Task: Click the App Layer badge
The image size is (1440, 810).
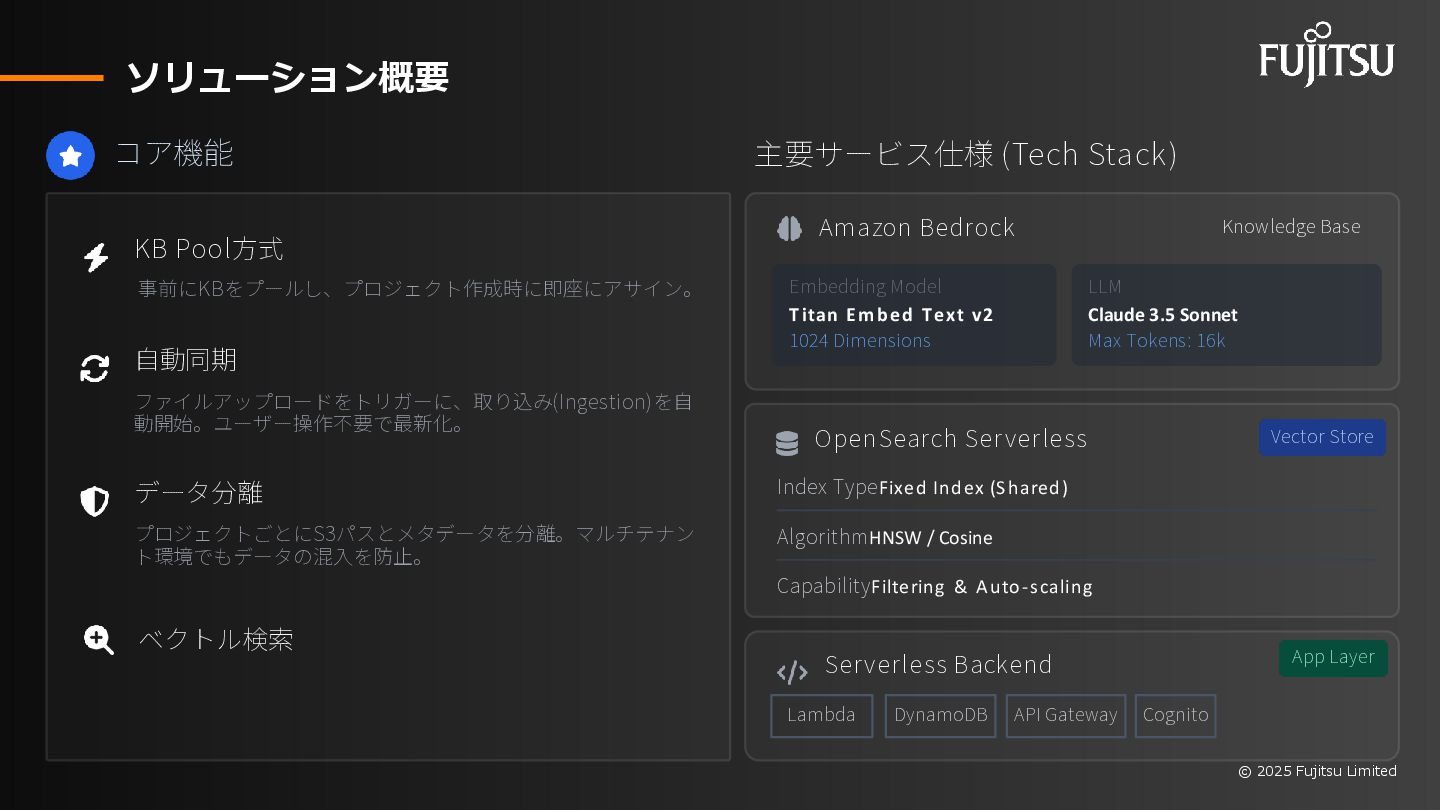Action: tap(1333, 657)
